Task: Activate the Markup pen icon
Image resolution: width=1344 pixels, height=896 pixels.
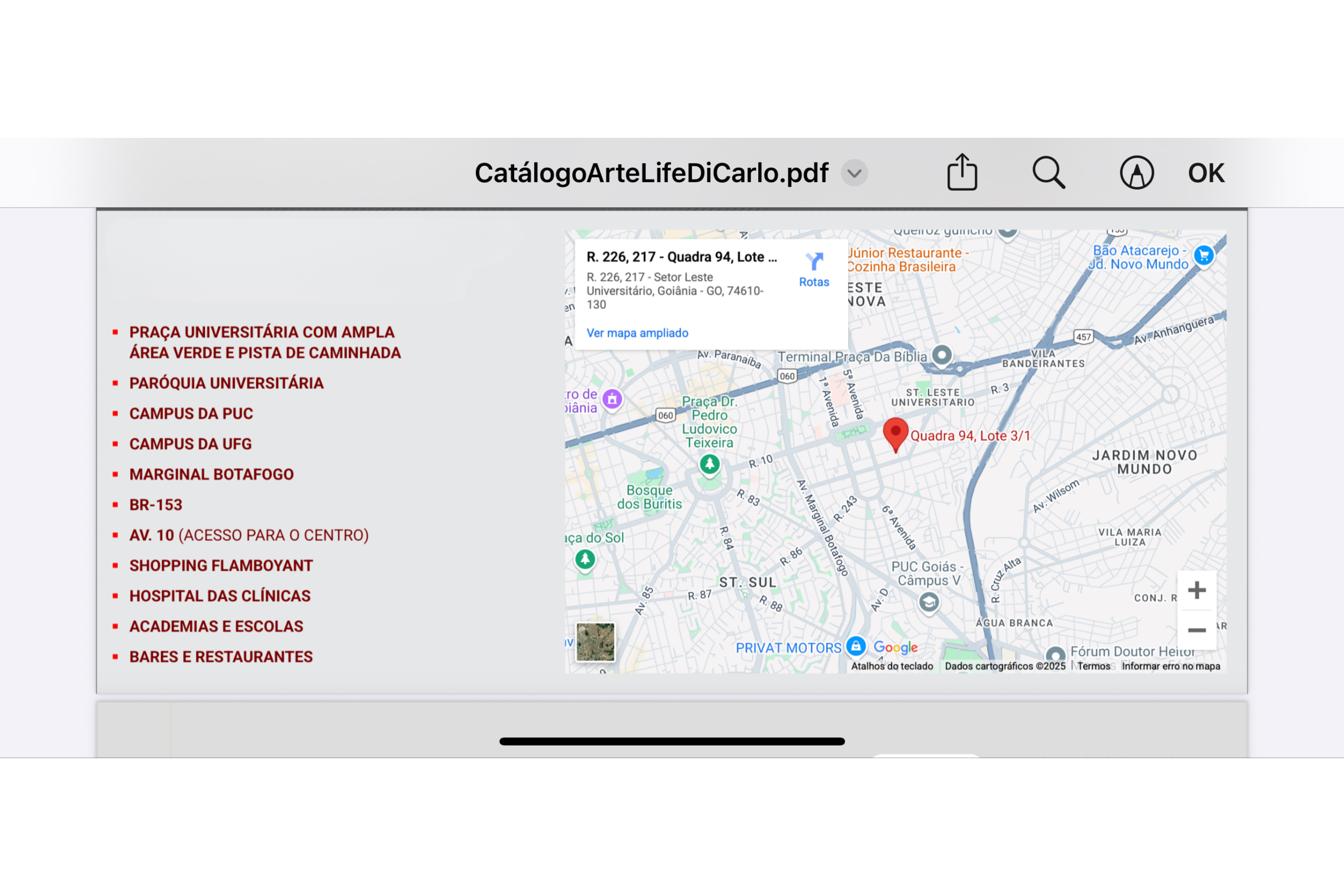Action: click(x=1137, y=173)
